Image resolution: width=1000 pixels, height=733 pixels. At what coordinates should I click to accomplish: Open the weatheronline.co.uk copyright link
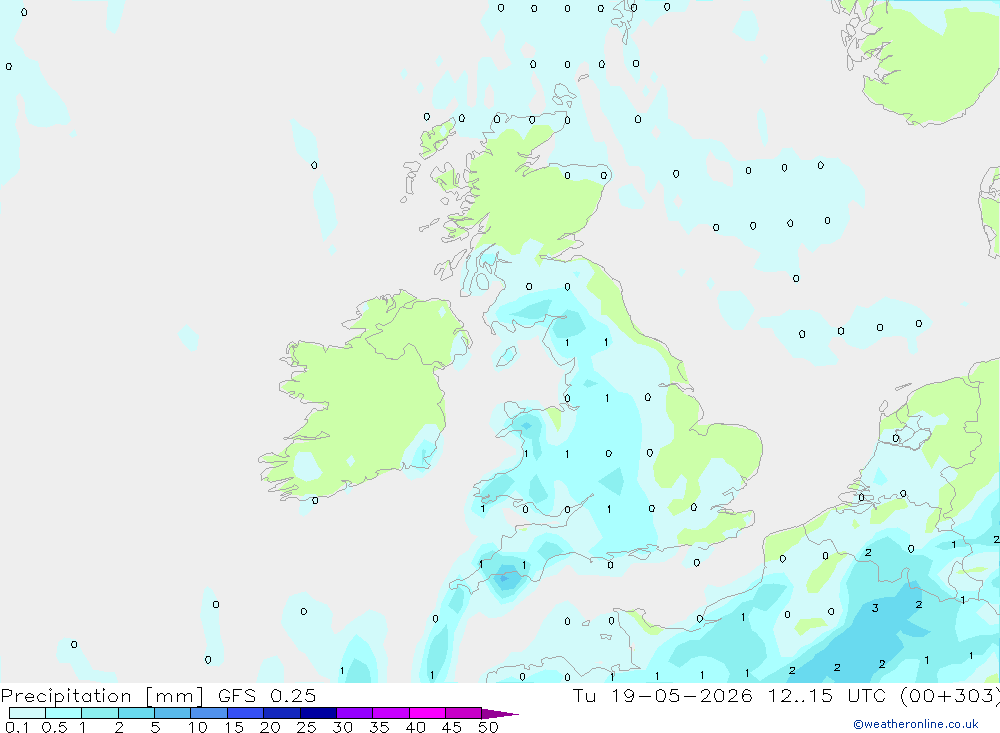pos(916,724)
